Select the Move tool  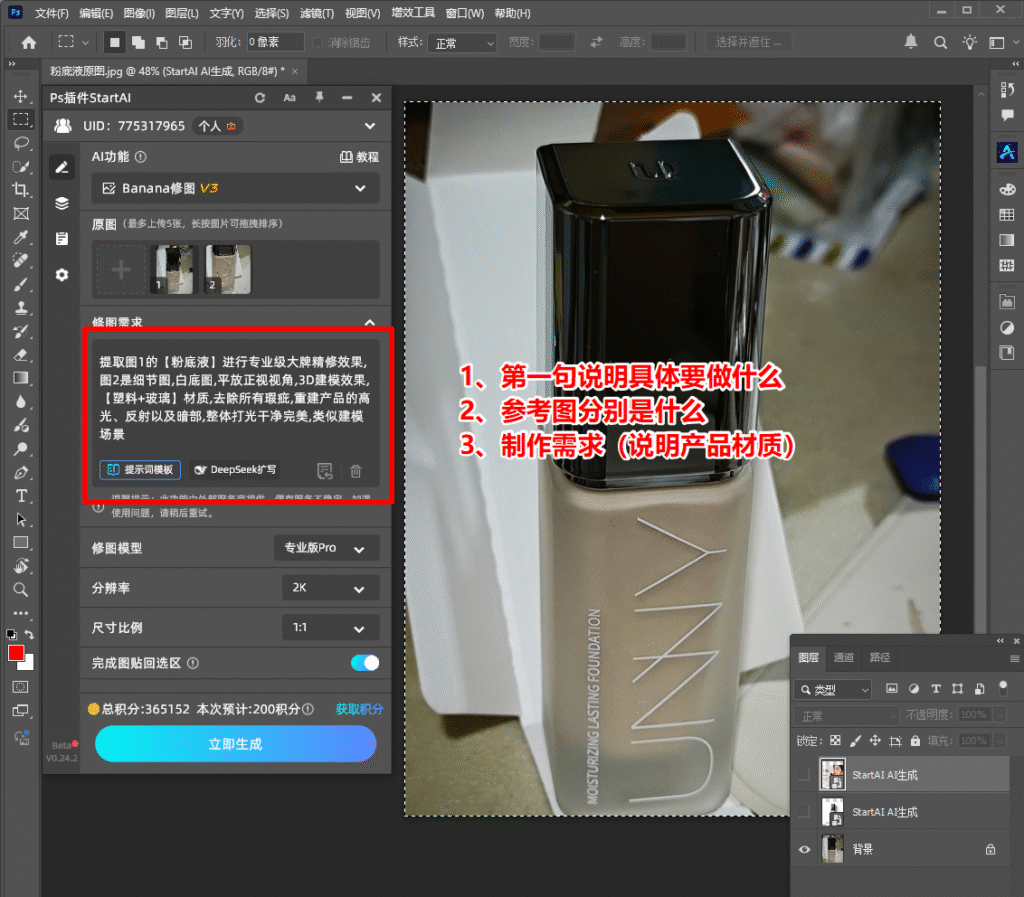click(20, 96)
